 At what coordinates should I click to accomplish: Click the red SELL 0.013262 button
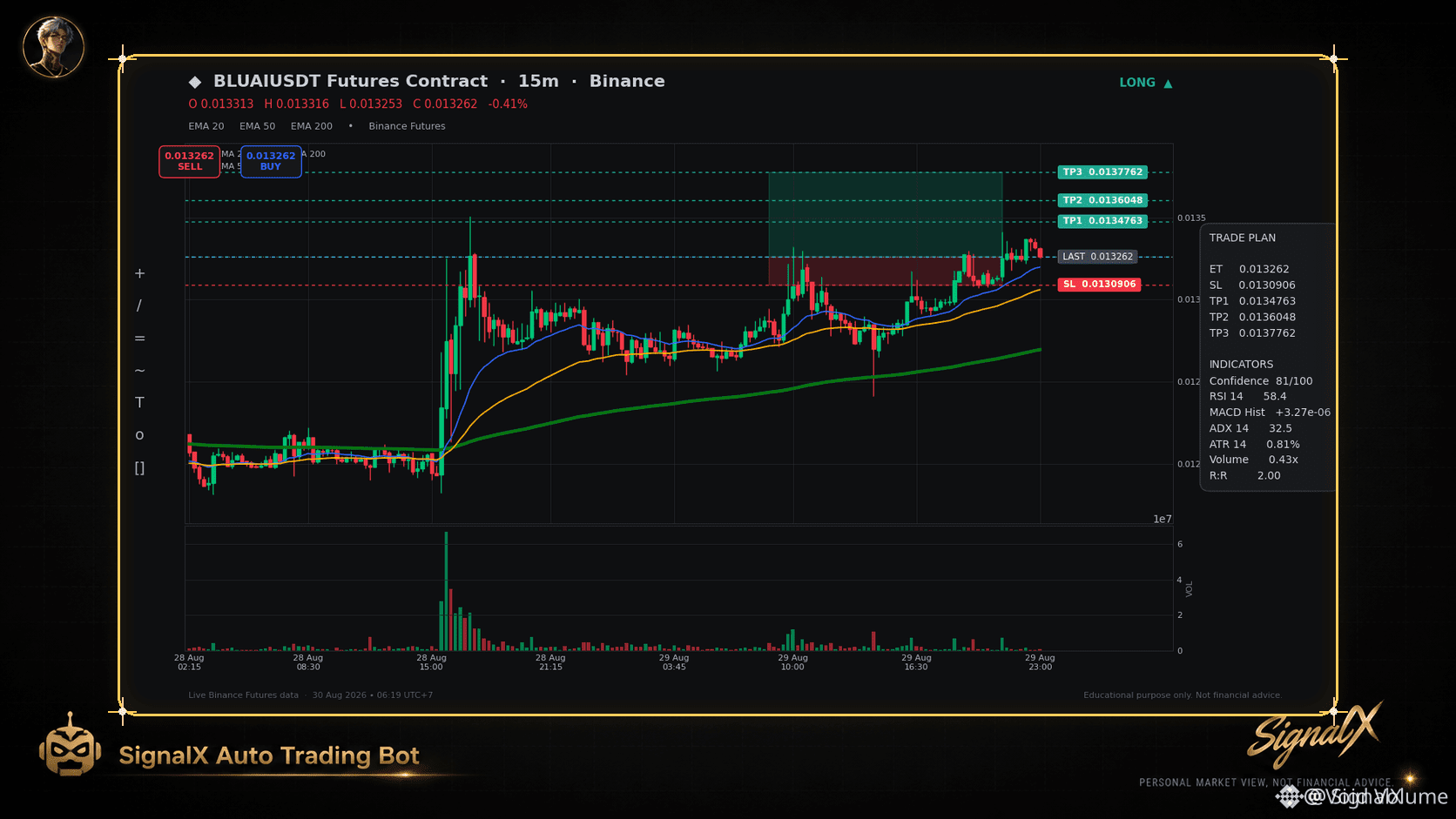tap(189, 162)
